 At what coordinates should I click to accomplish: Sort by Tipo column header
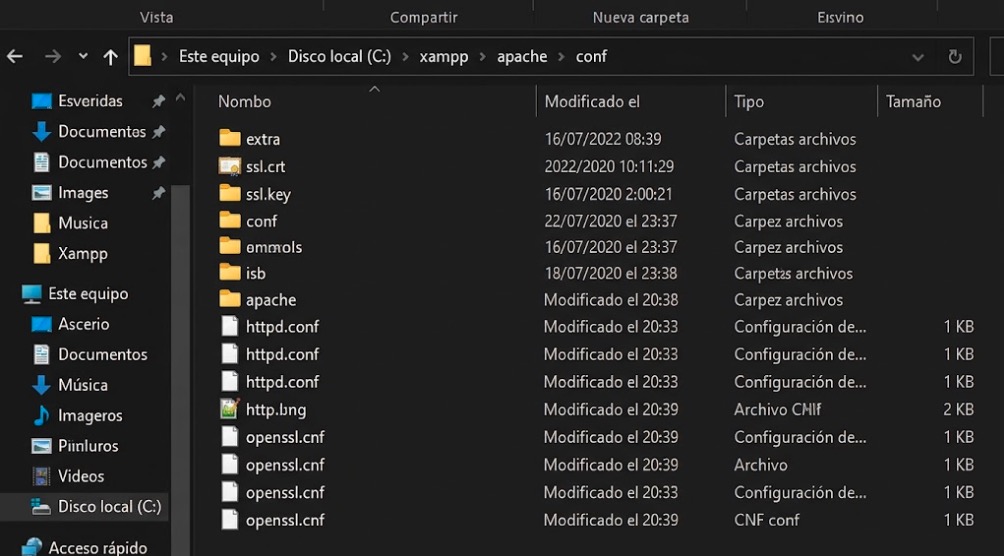pos(749,102)
